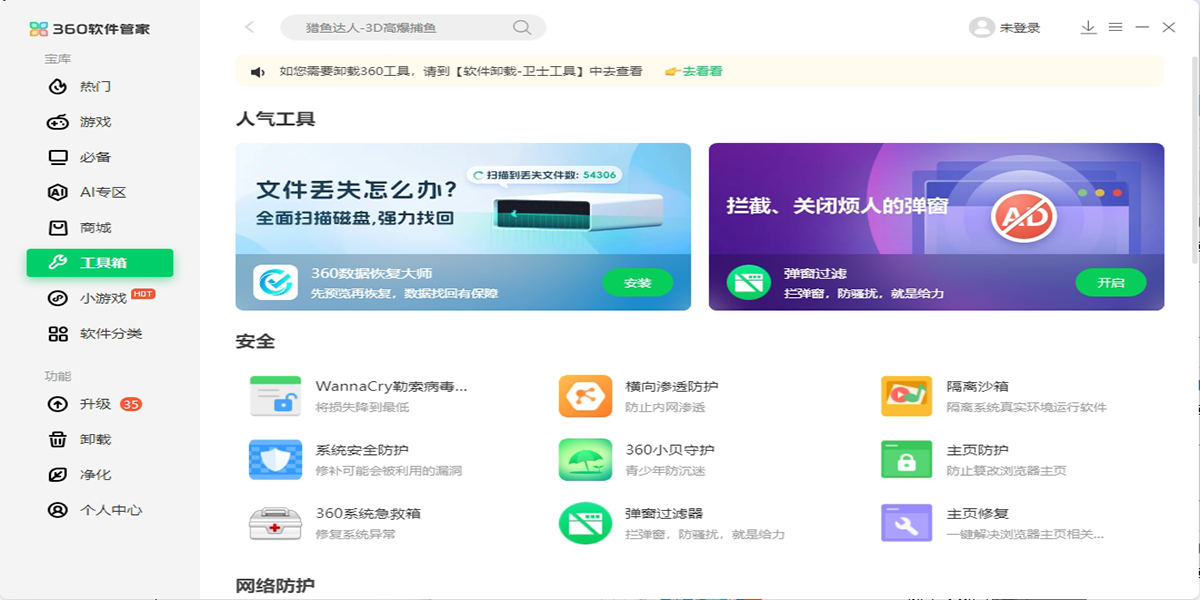The image size is (1200, 600).
Task: Open the 弹窗过滤器 tool icon
Action: pyautogui.click(x=585, y=523)
